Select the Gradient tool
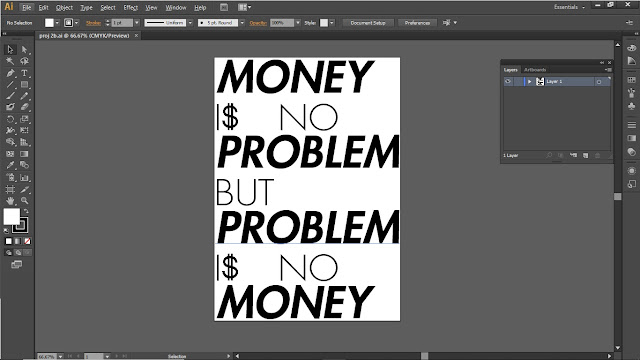 (x=24, y=154)
